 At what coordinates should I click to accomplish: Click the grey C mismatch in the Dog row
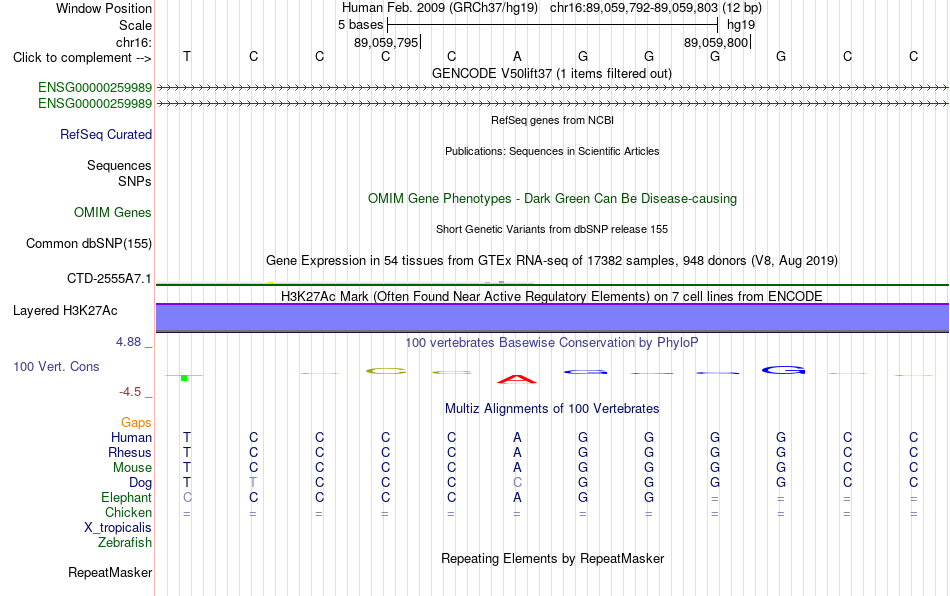tap(517, 483)
